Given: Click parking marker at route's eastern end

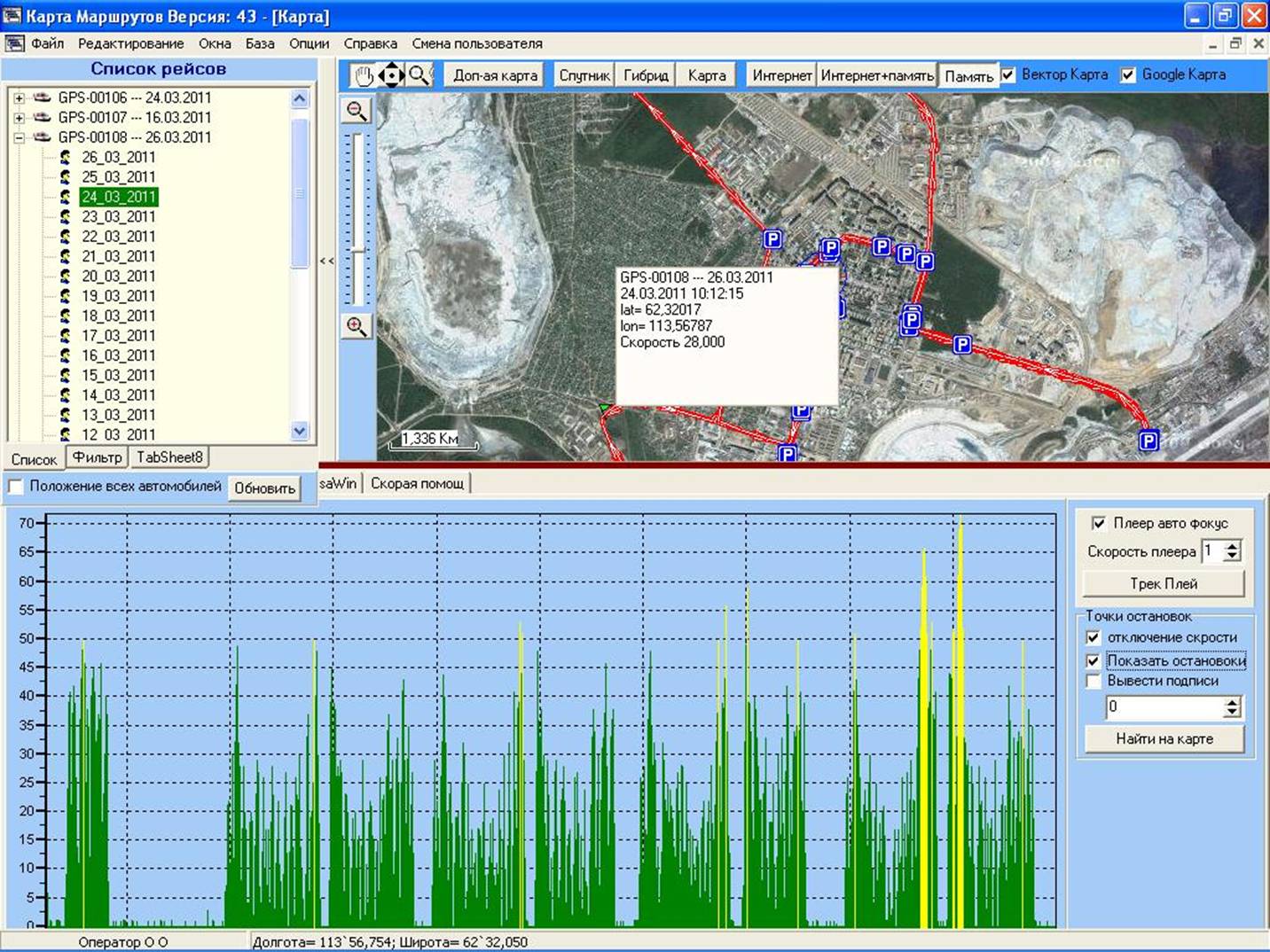Looking at the screenshot, I should 1148,441.
